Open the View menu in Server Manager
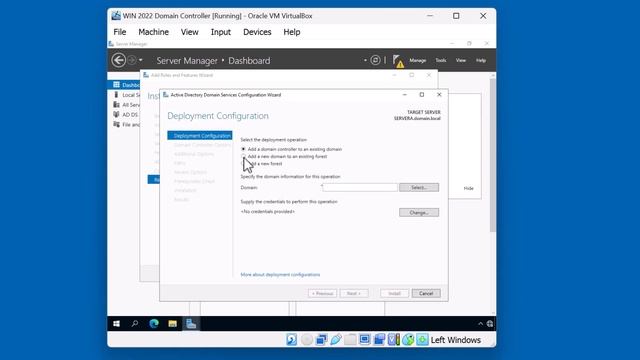 [461, 60]
